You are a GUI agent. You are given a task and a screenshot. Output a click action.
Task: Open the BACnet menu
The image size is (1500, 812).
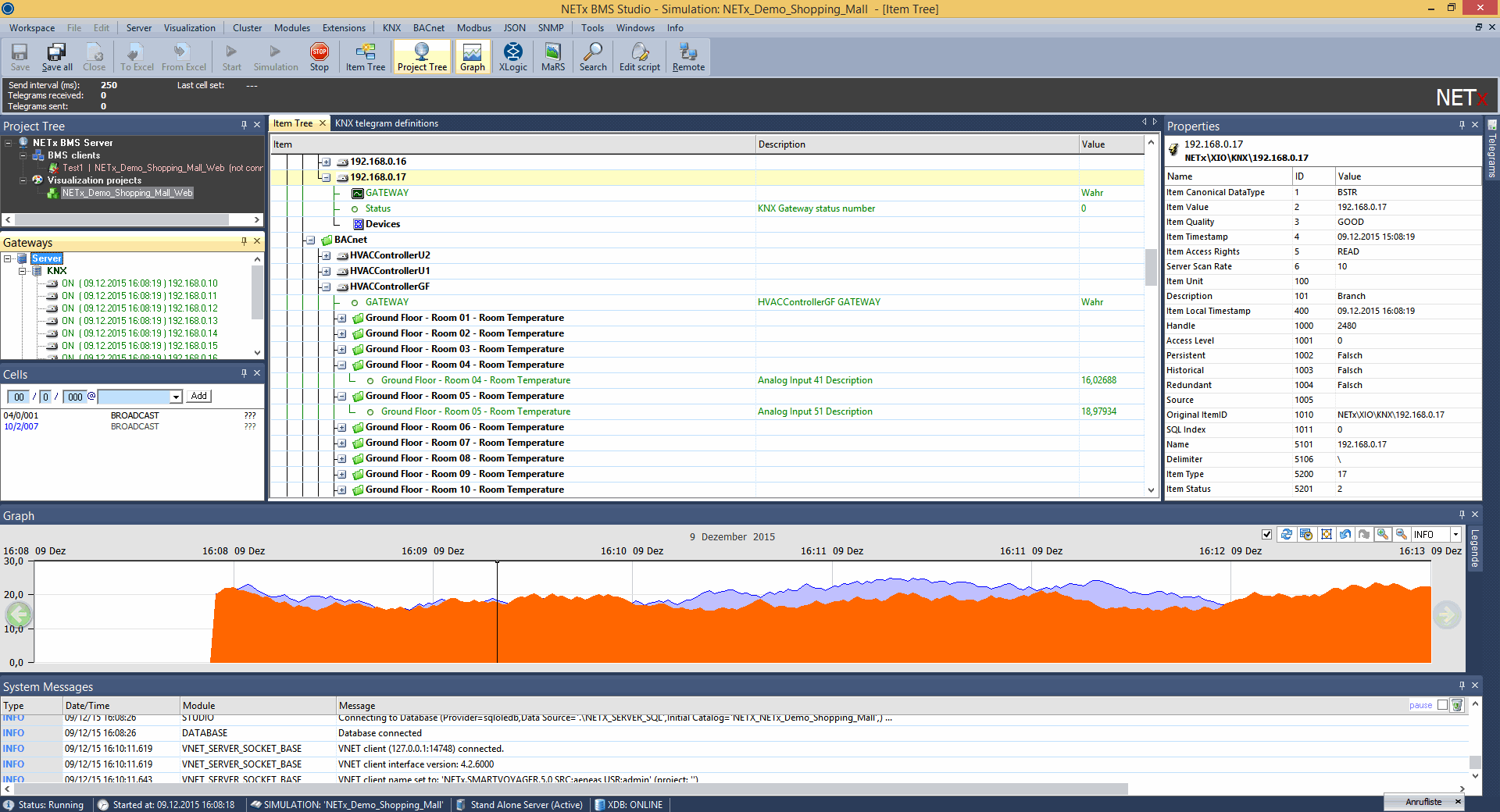click(429, 28)
